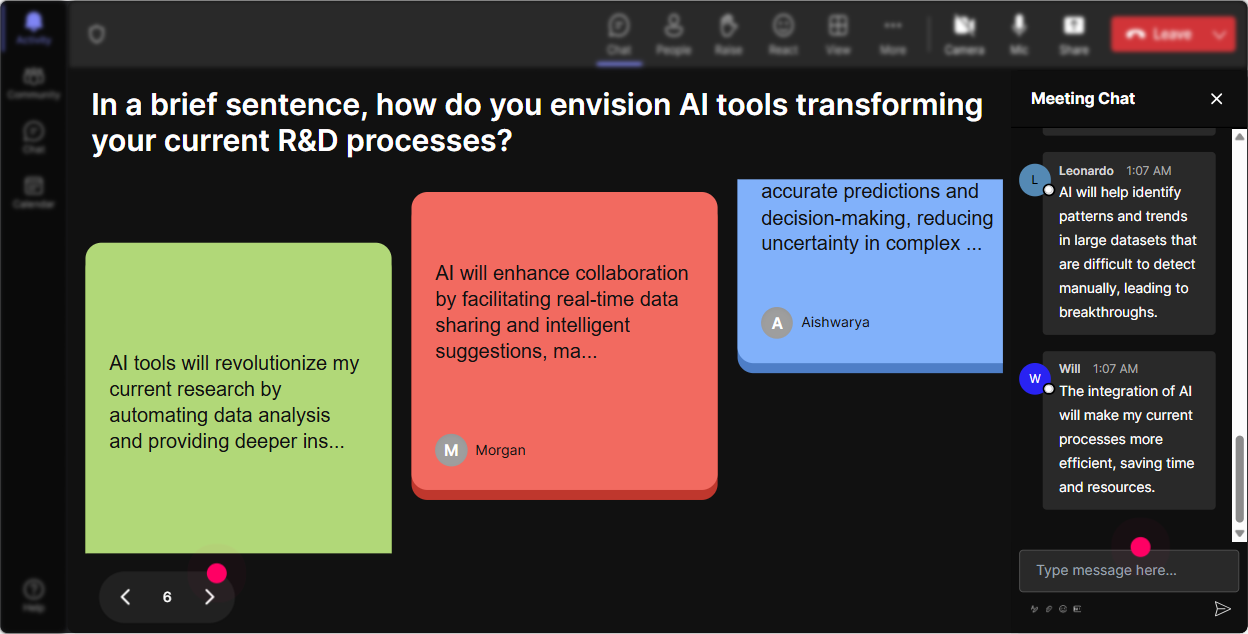The width and height of the screenshot is (1248, 634).
Task: Send the chat message
Action: (x=1222, y=608)
